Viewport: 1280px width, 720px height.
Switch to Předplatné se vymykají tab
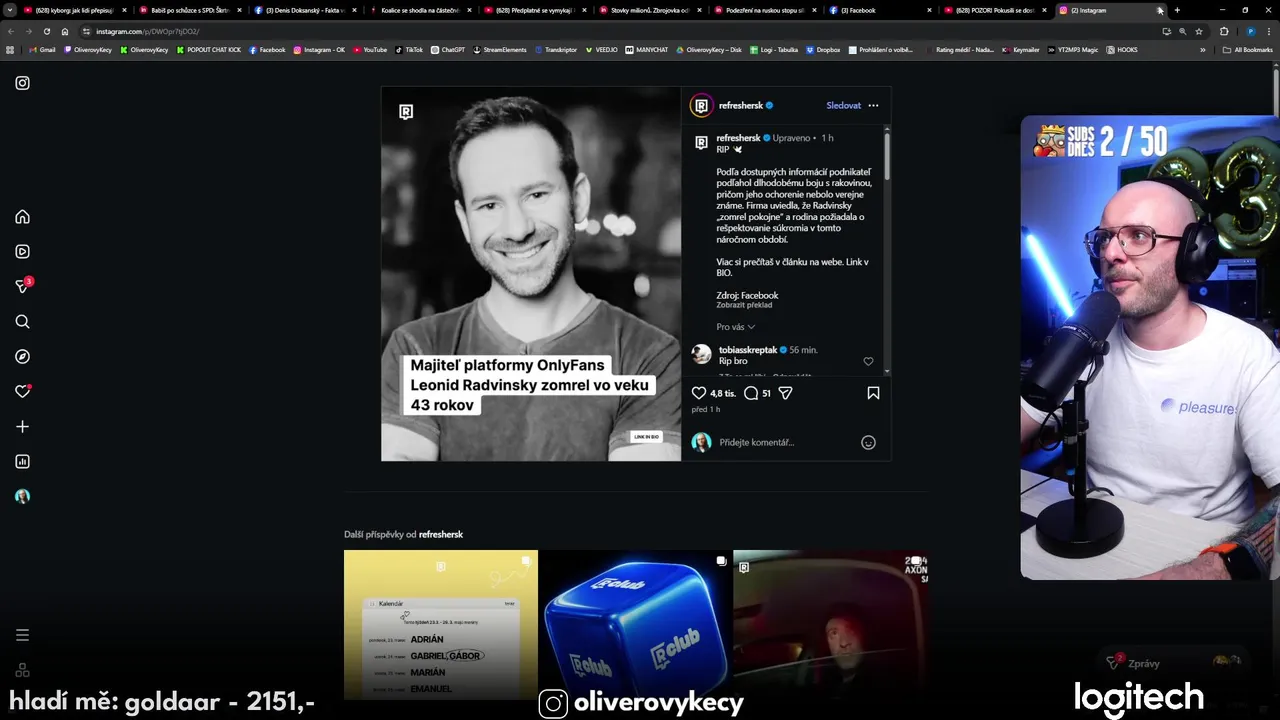[x=535, y=10]
